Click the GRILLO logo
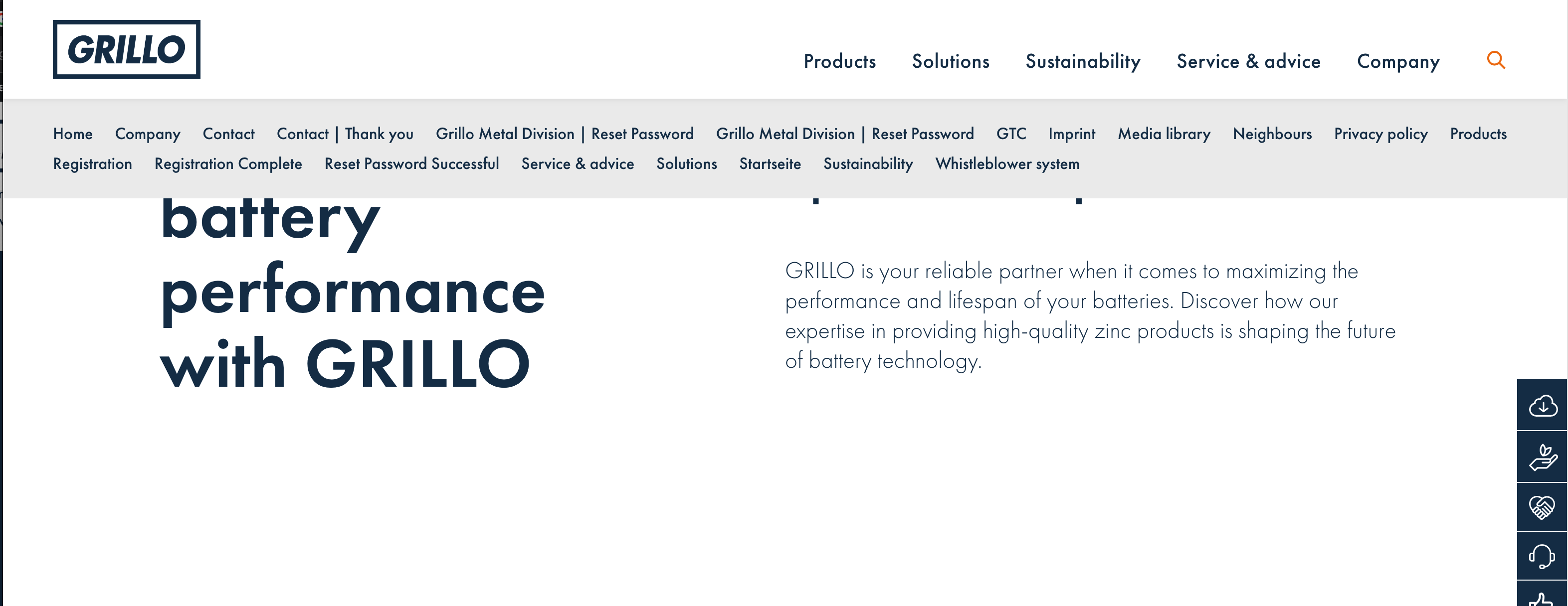This screenshot has height=606, width=1568. point(127,49)
